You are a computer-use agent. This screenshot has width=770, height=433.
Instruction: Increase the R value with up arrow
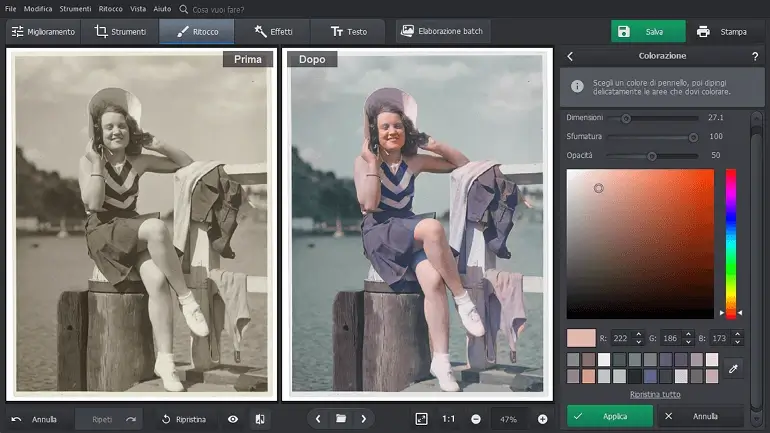[638, 334]
